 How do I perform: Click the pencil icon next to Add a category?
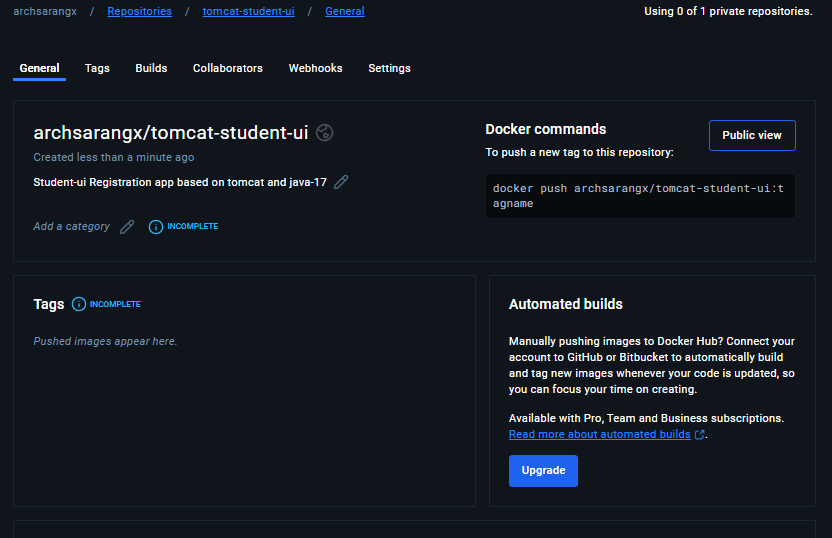[x=127, y=227]
